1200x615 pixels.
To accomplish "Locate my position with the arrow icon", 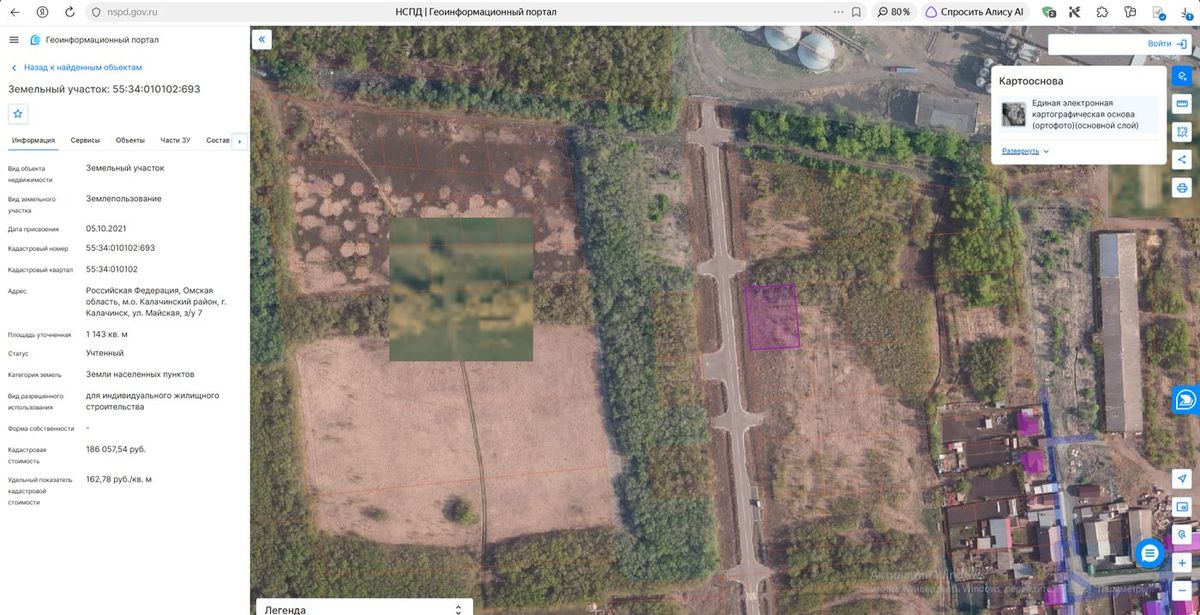I will point(1182,480).
